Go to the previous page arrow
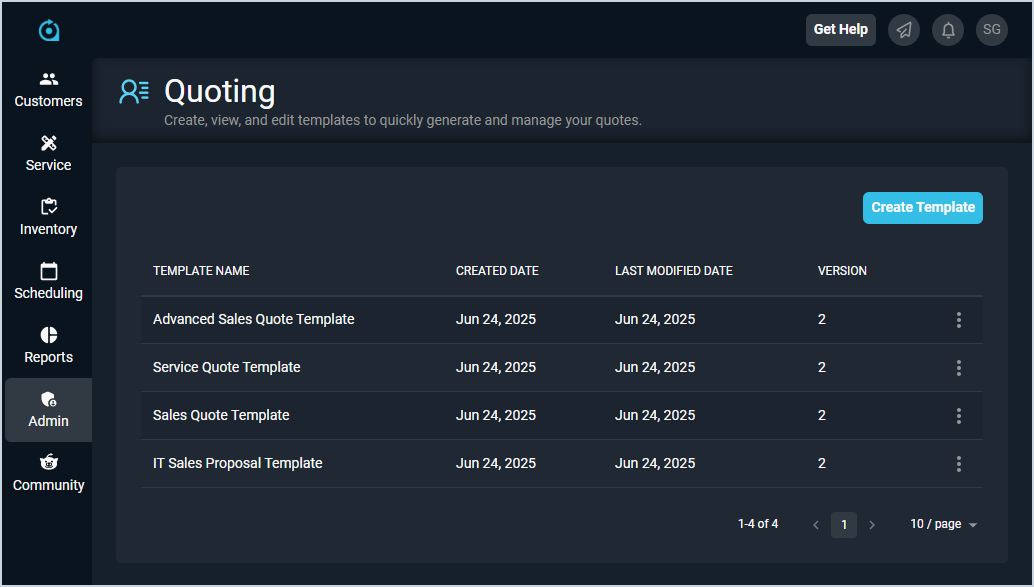Viewport: 1034px width, 587px height. pos(816,525)
